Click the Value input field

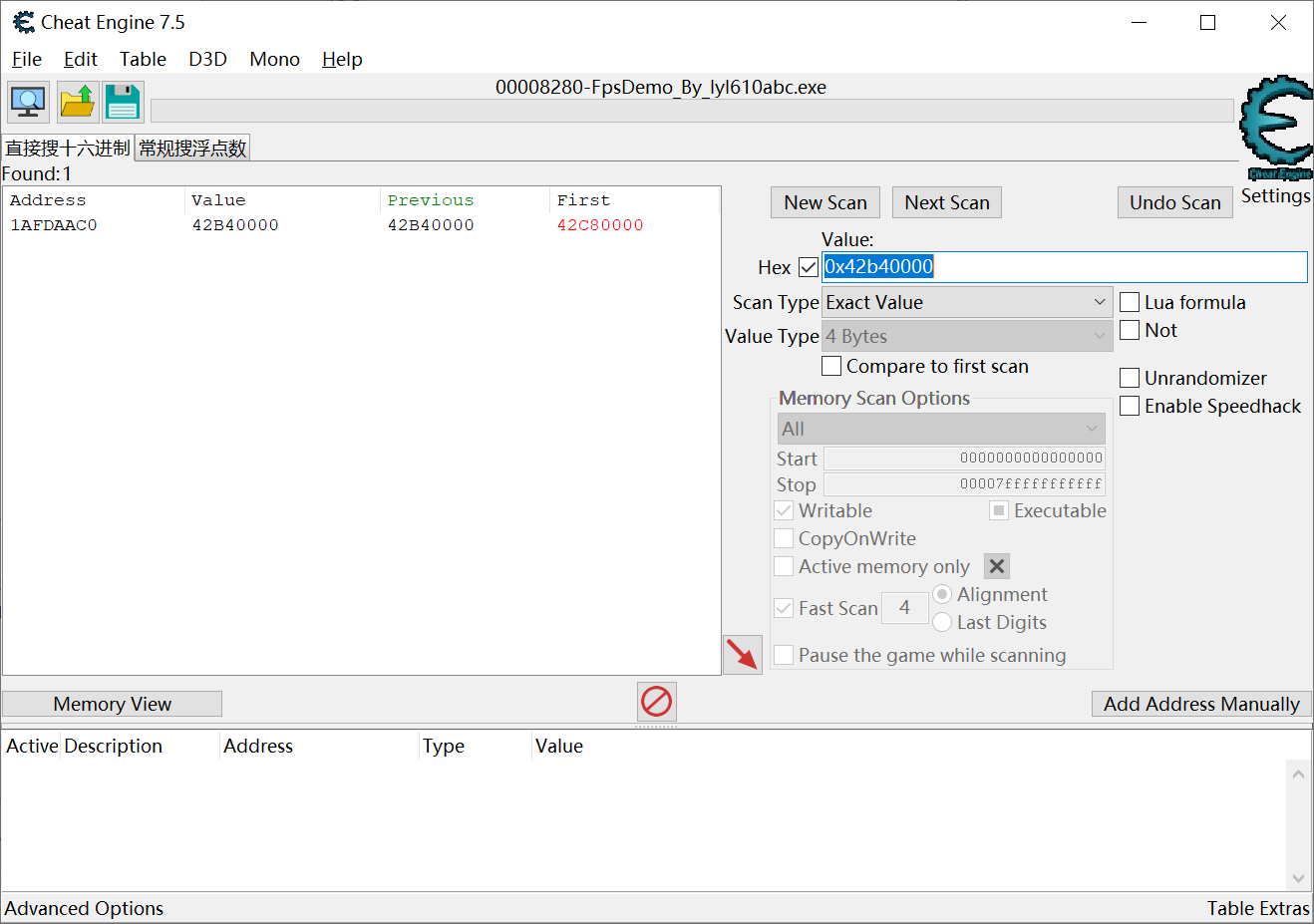[x=1065, y=267]
